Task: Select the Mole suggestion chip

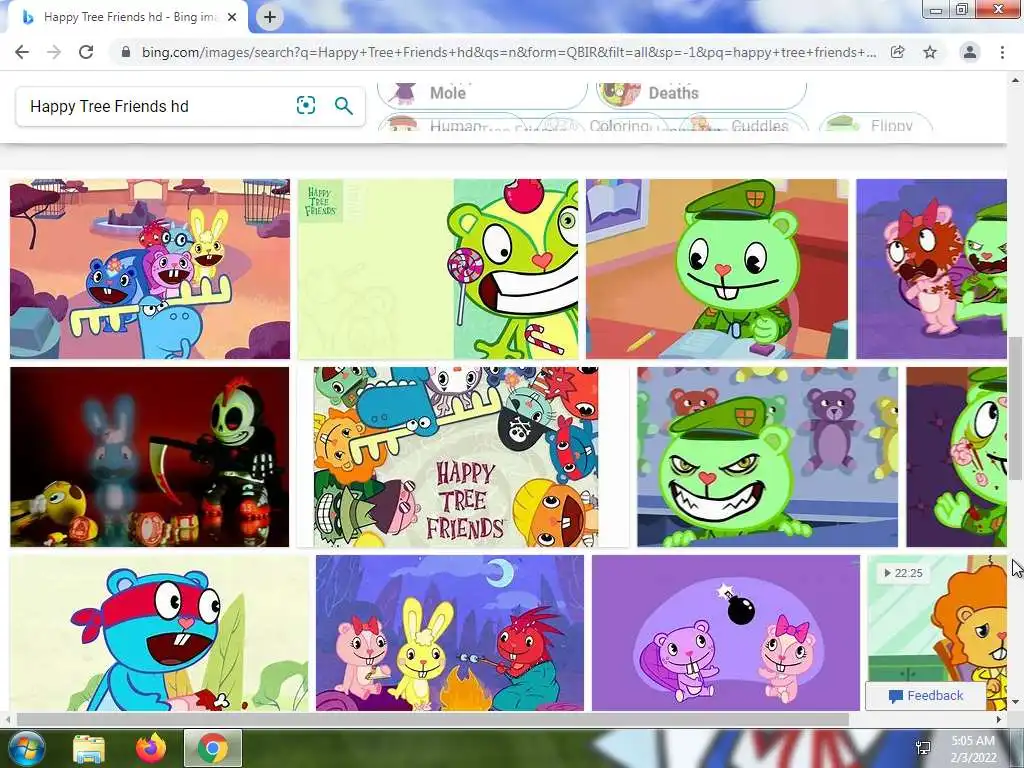Action: [482, 94]
